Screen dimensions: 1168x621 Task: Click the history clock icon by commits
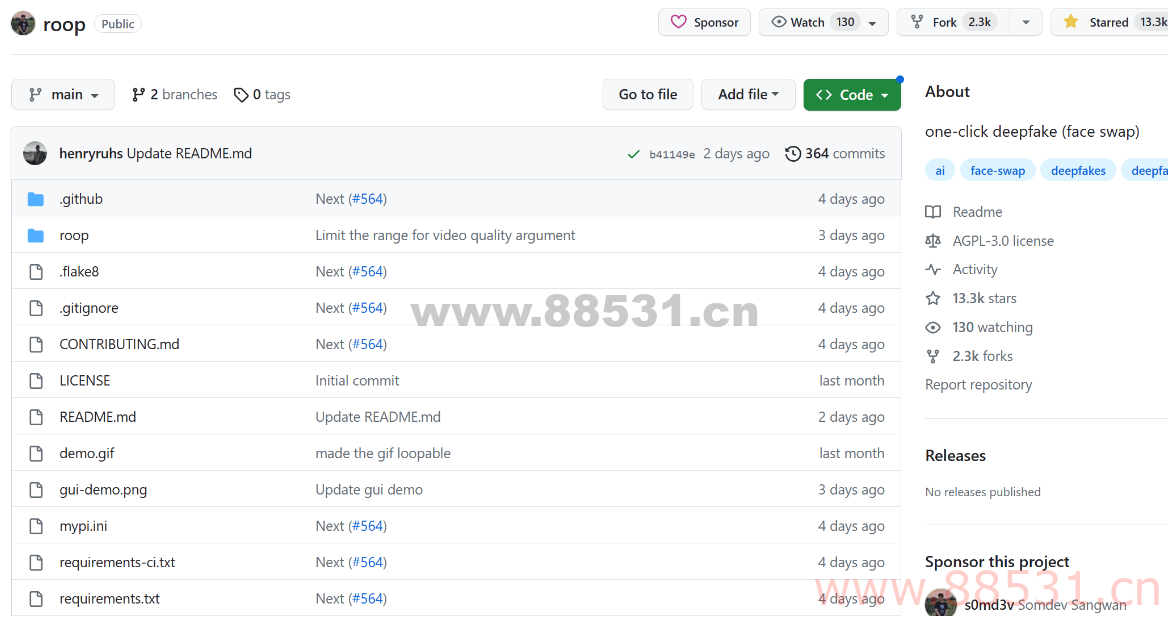tap(793, 153)
